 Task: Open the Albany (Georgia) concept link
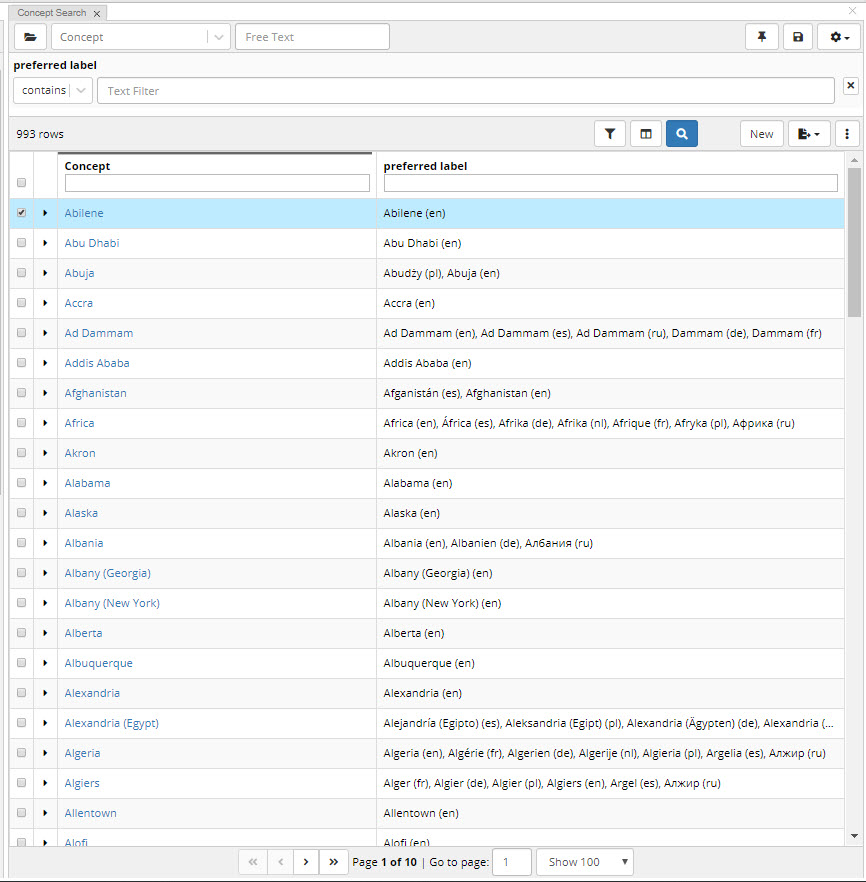(x=107, y=573)
